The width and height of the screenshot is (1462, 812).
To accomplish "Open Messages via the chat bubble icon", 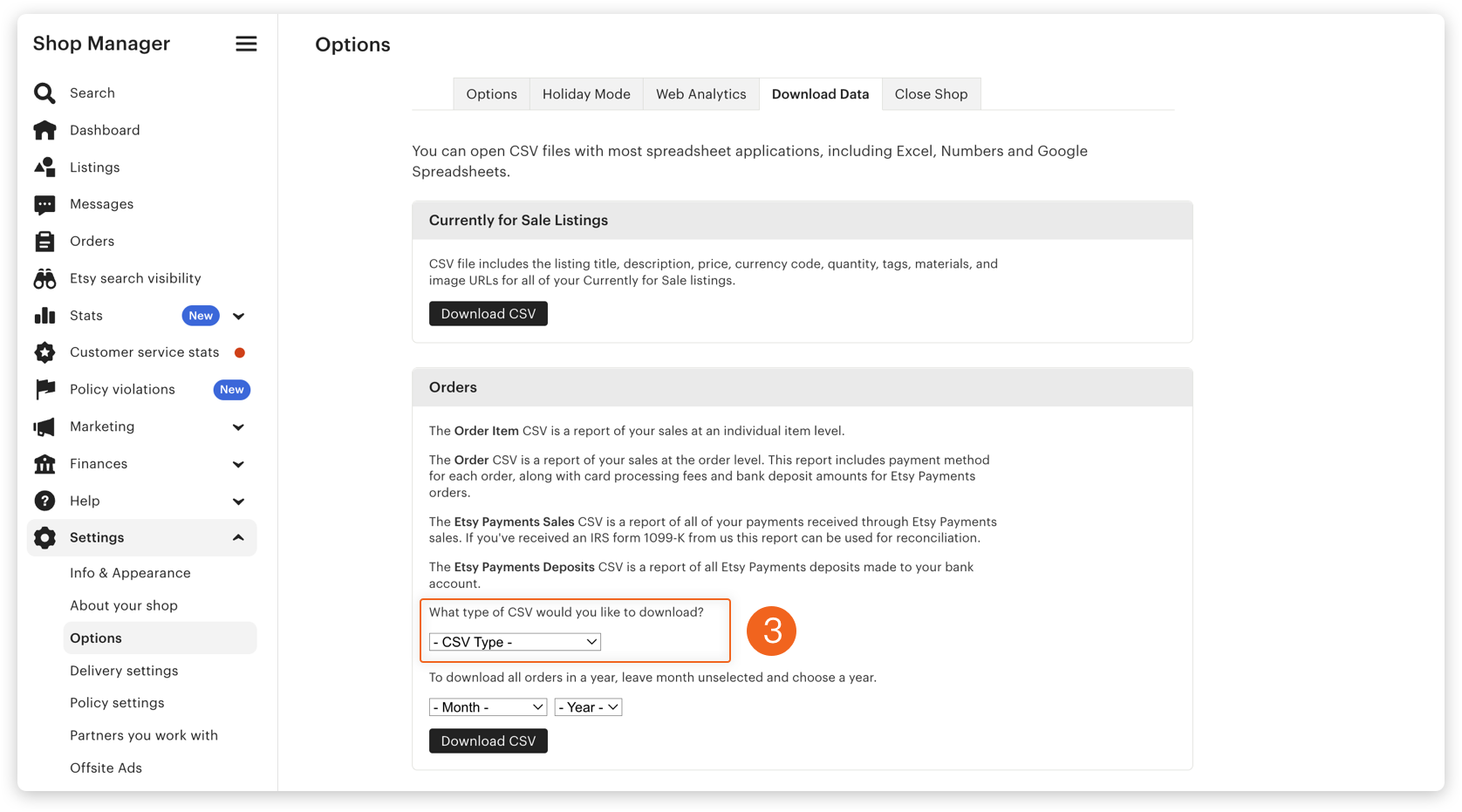I will (x=44, y=204).
